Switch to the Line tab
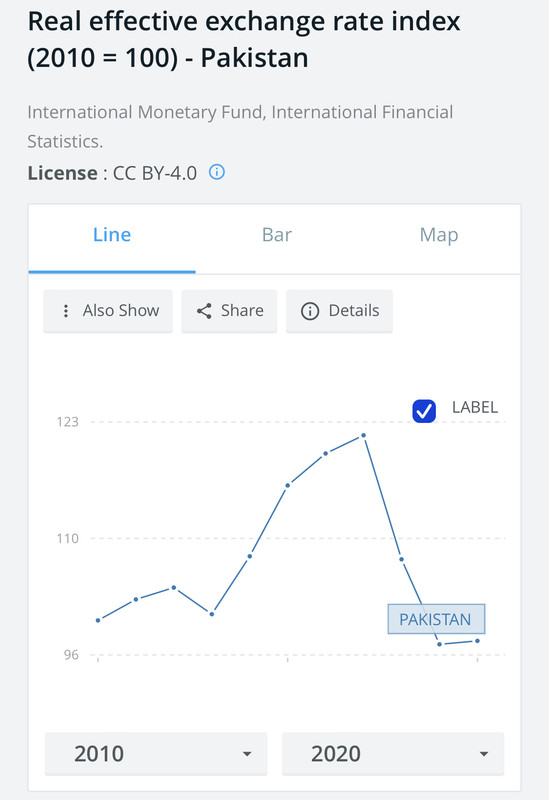 tap(112, 235)
